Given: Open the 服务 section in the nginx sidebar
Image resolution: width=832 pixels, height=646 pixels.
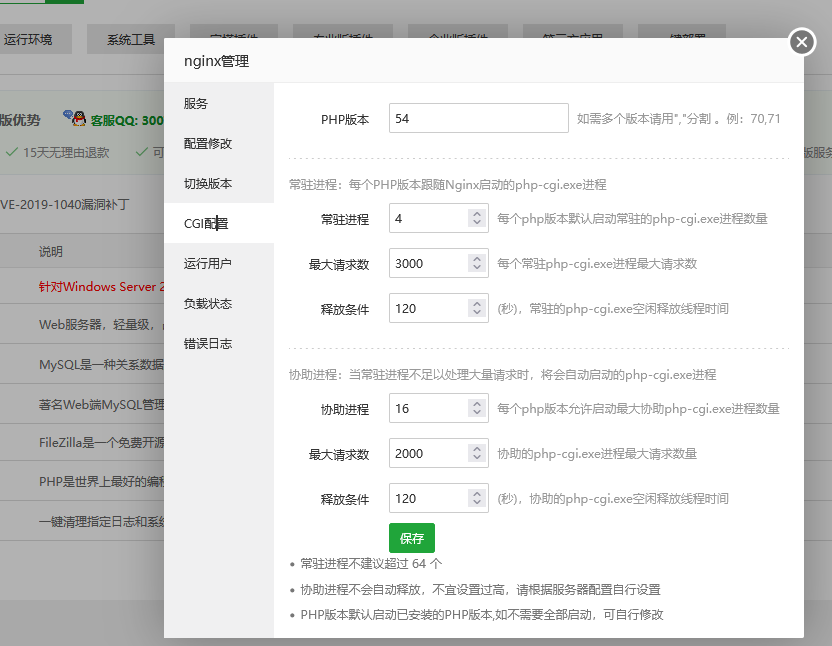Looking at the screenshot, I should 219,104.
